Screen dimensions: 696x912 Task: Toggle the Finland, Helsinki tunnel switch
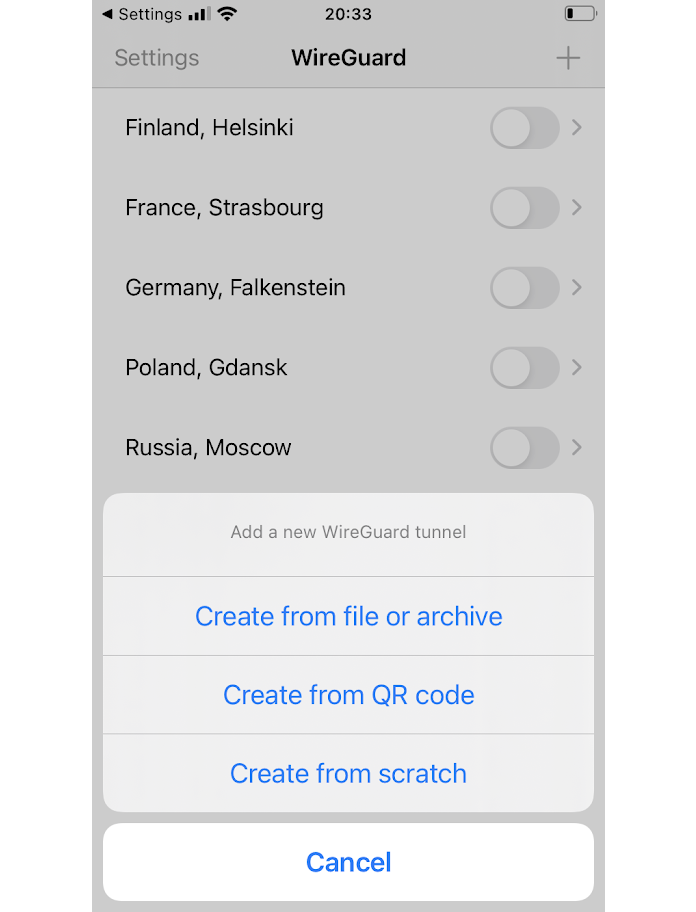[x=524, y=127]
